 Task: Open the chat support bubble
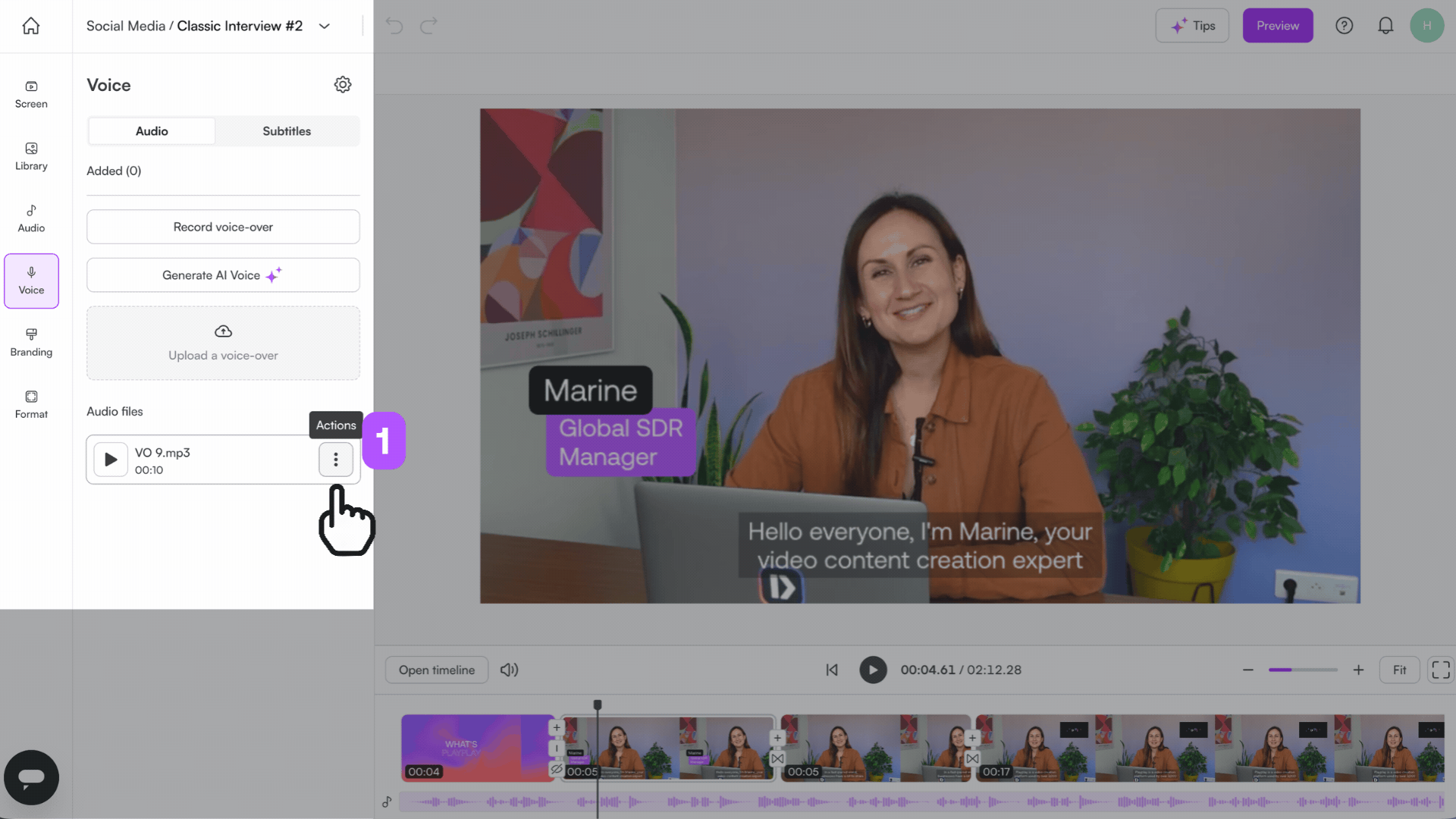click(x=31, y=777)
